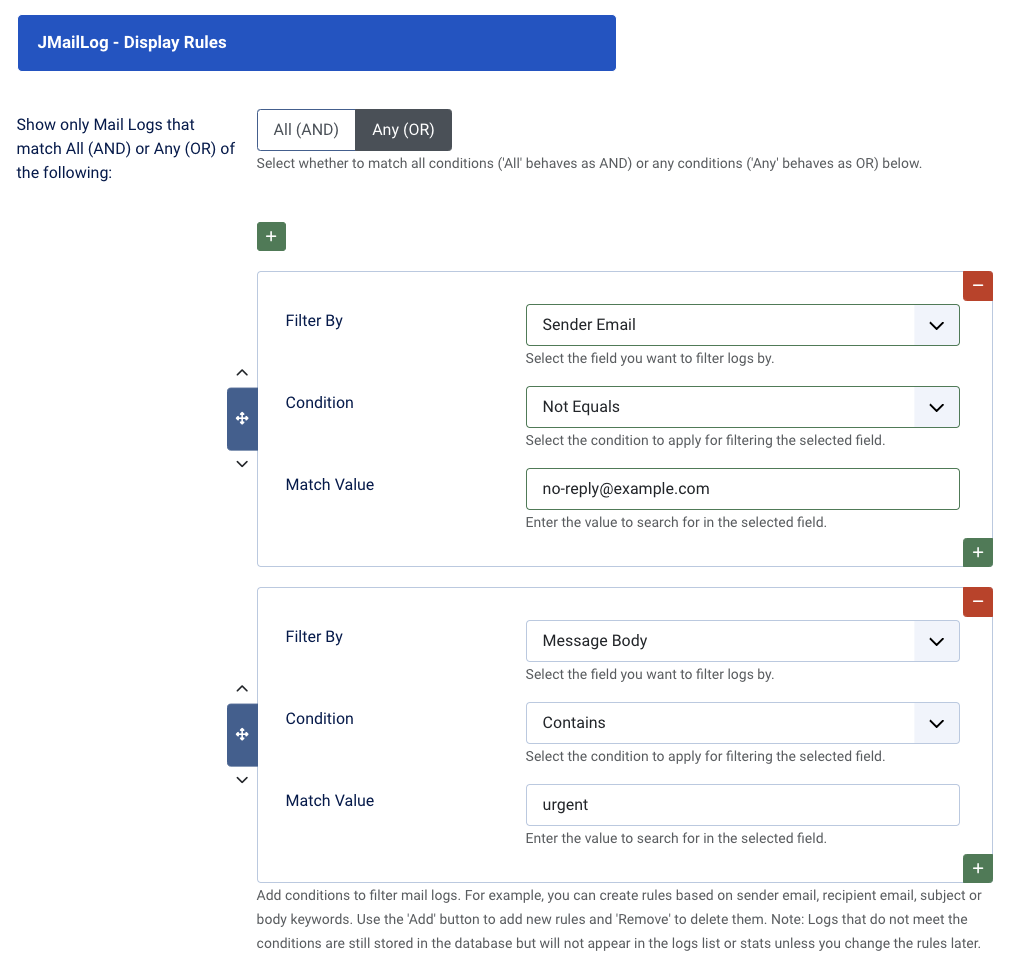
Task: Open the Message Body Filter By dropdown
Action: tap(742, 641)
